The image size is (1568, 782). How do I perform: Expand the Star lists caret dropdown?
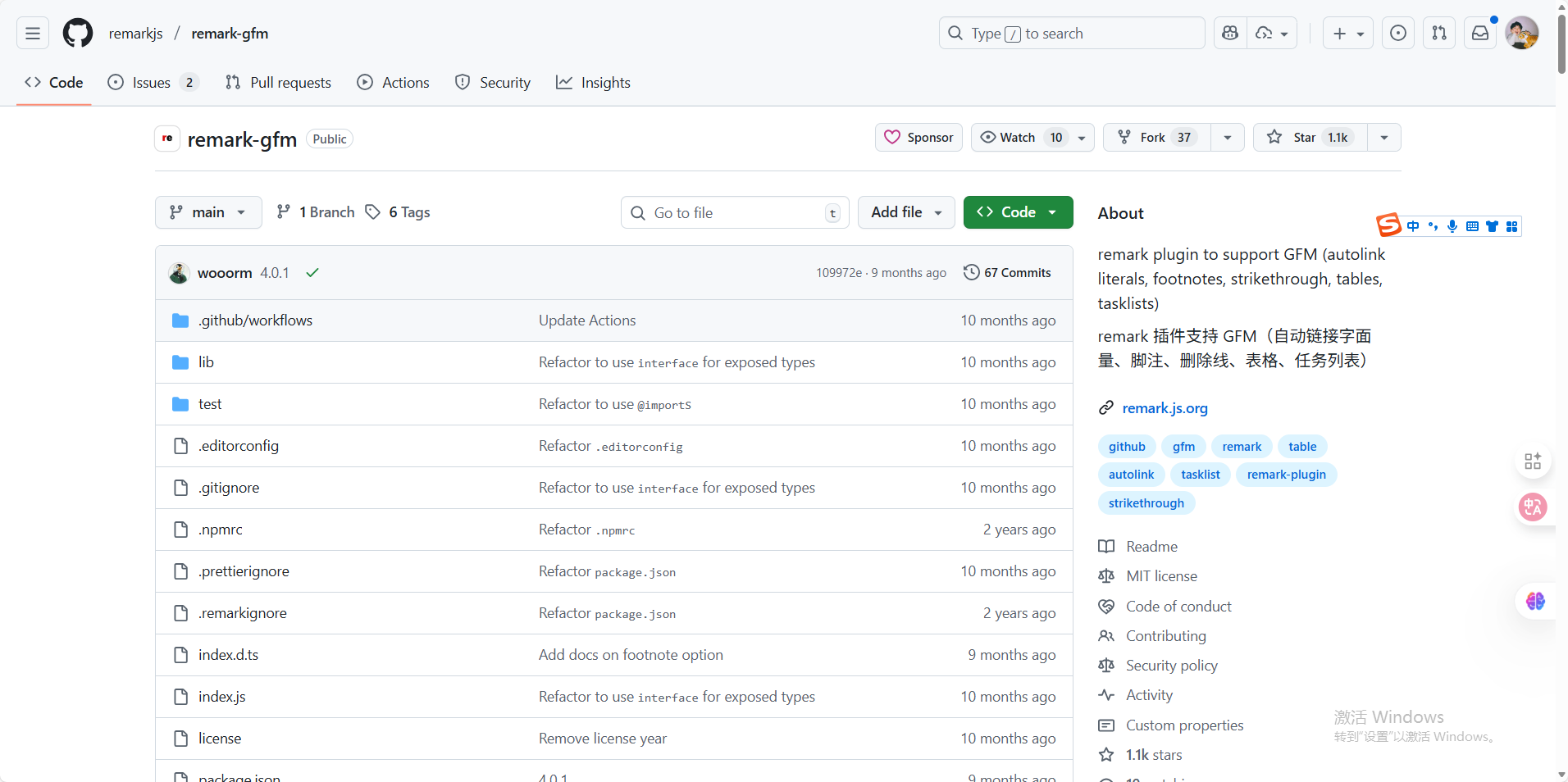click(x=1384, y=138)
